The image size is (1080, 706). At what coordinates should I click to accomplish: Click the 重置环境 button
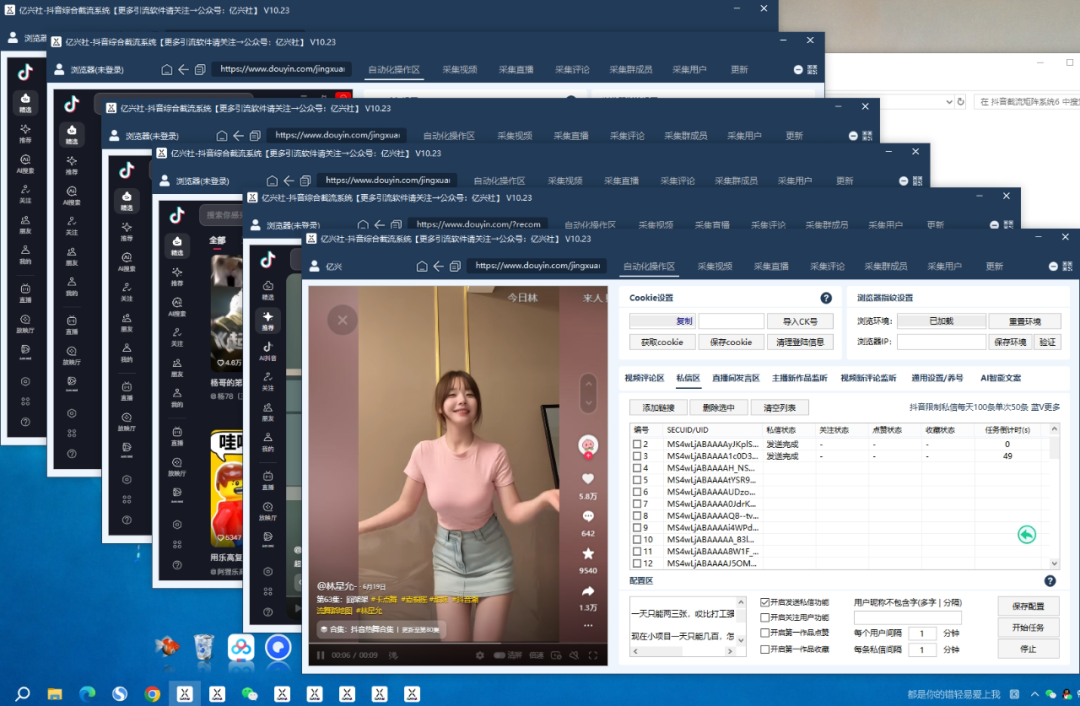[1025, 321]
